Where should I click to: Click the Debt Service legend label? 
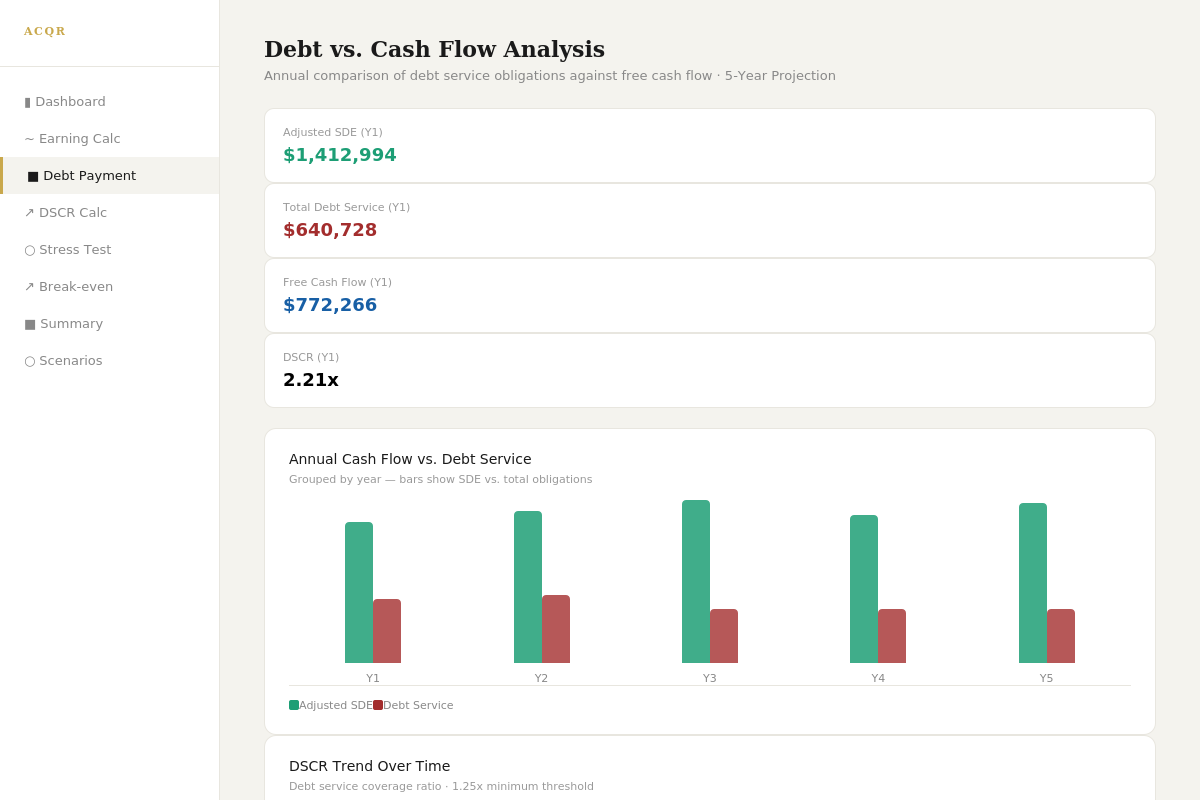pyautogui.click(x=418, y=705)
